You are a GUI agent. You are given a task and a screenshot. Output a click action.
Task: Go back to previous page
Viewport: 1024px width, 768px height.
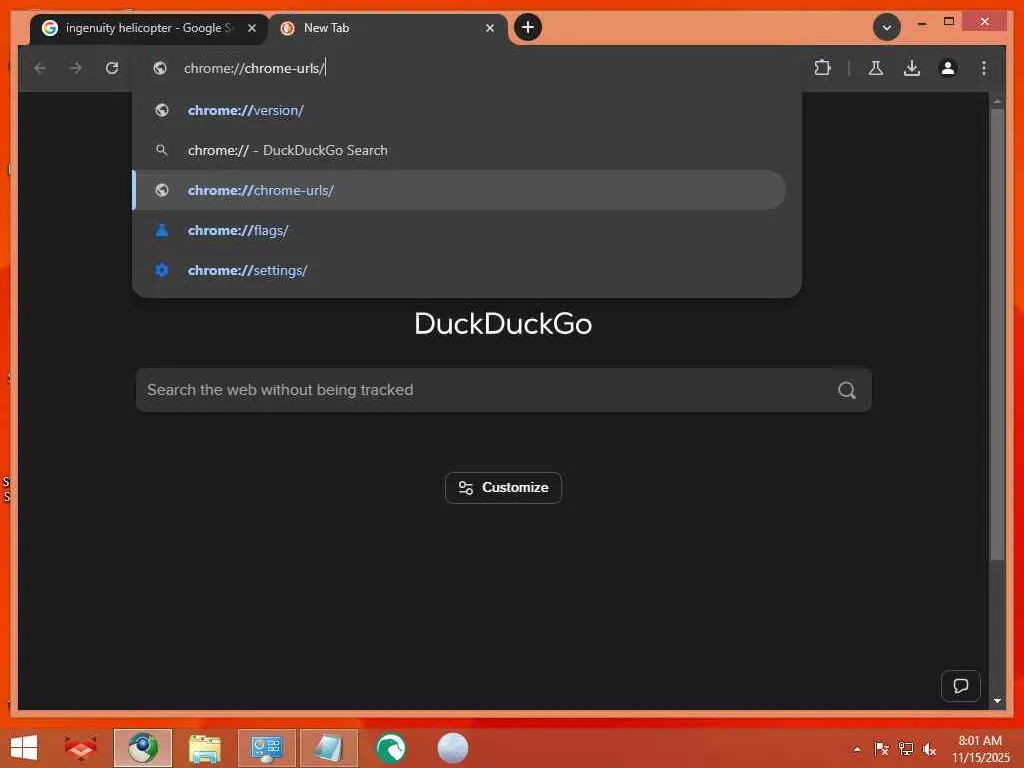pos(40,68)
